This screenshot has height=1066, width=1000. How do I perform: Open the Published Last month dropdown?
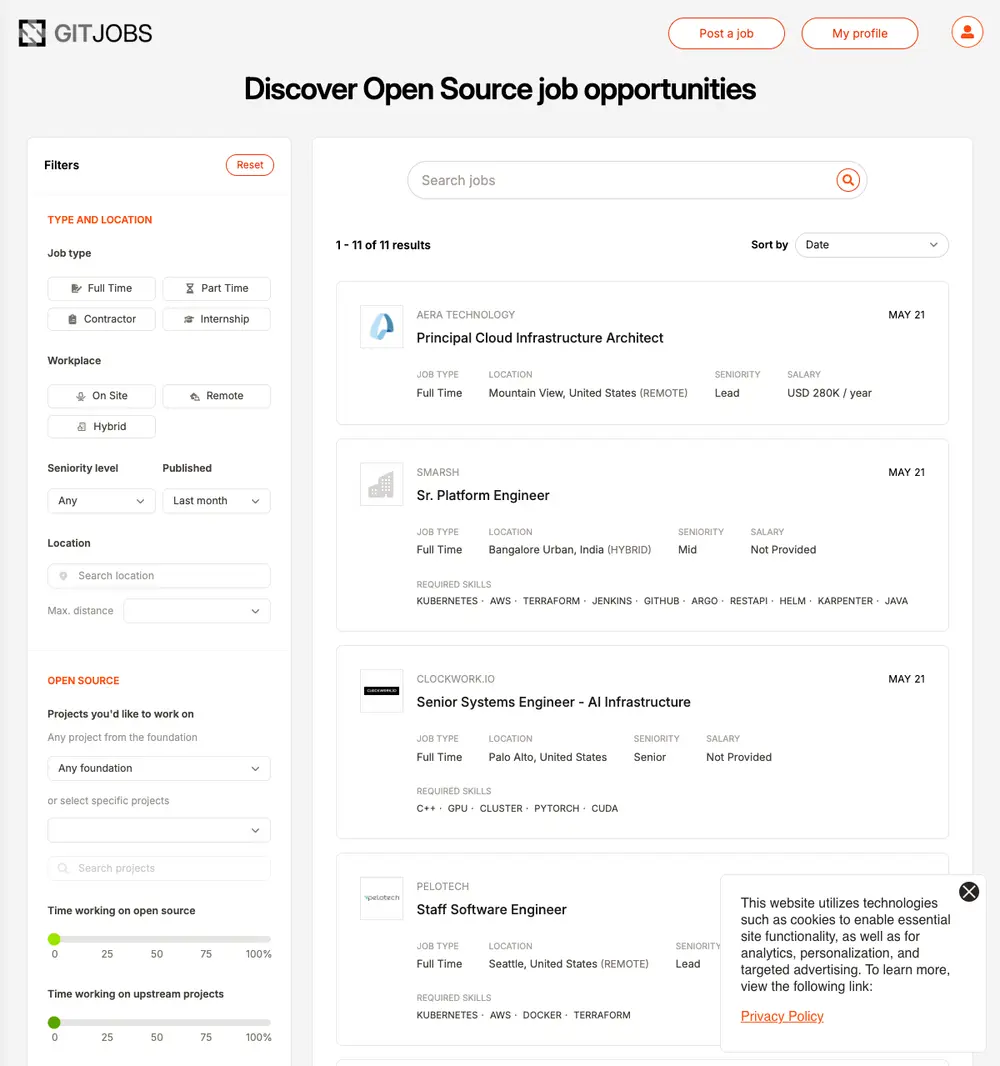tap(217, 501)
